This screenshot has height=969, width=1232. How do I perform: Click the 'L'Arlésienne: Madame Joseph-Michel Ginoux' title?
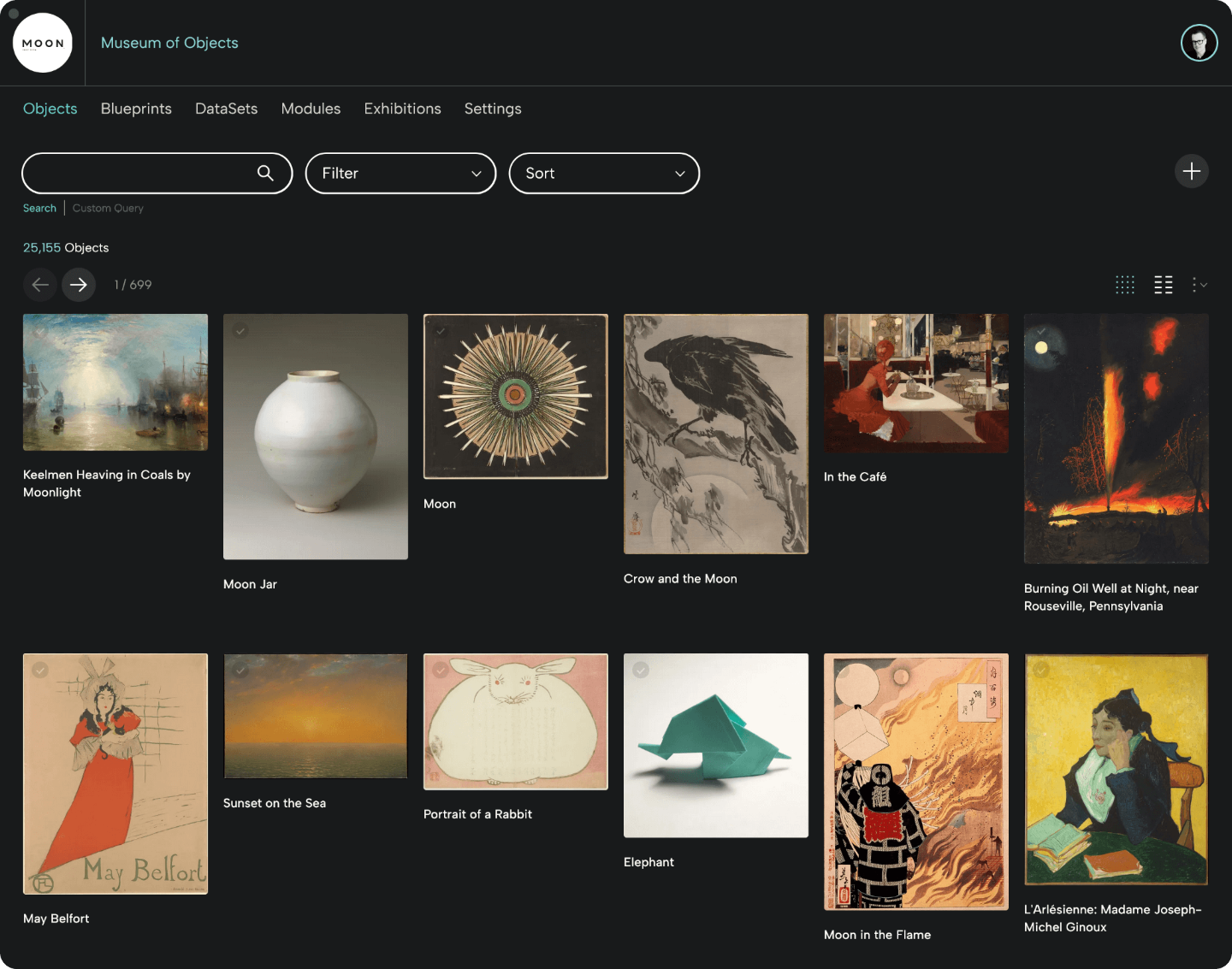click(1113, 919)
